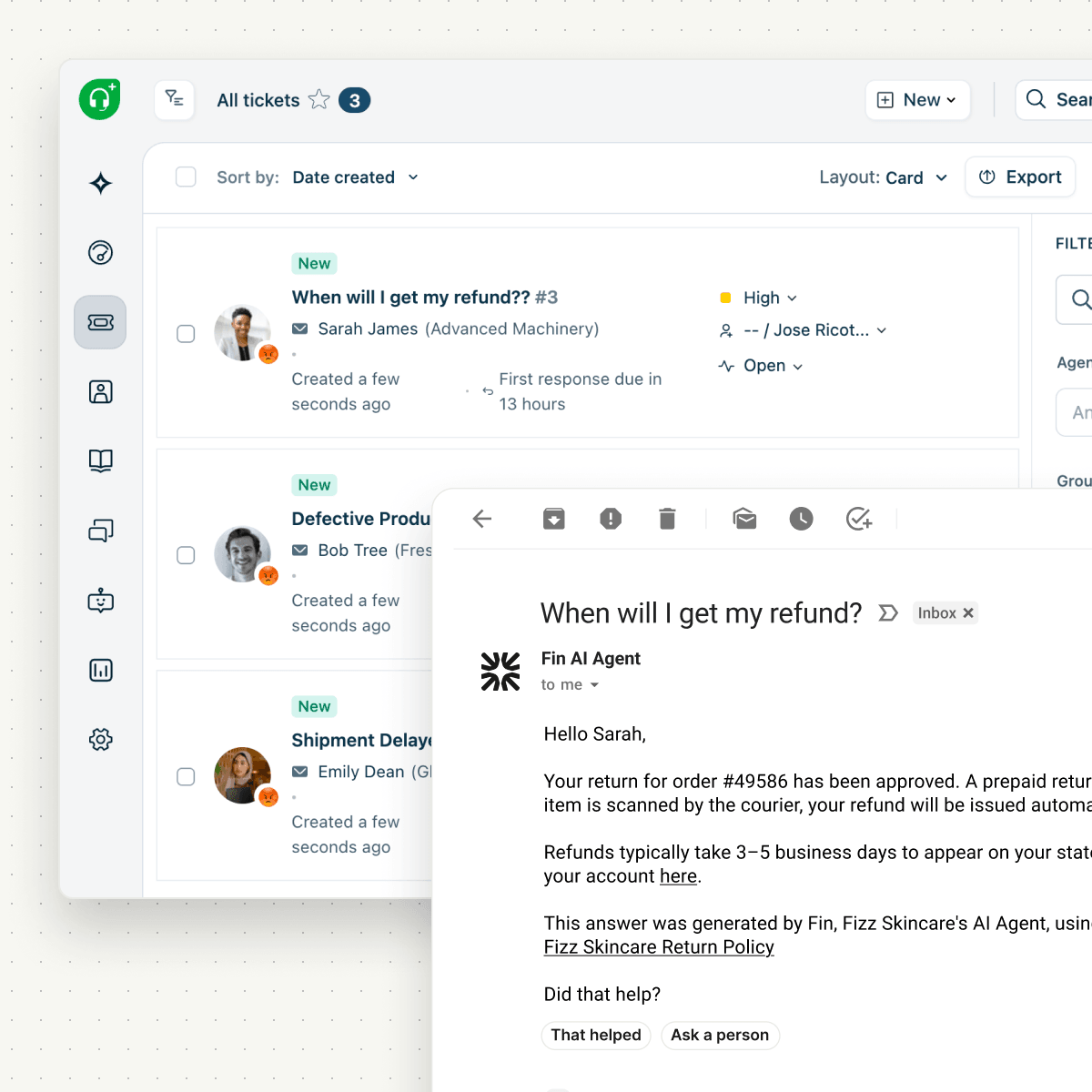Open the Bot icon in sidebar

pyautogui.click(x=101, y=601)
